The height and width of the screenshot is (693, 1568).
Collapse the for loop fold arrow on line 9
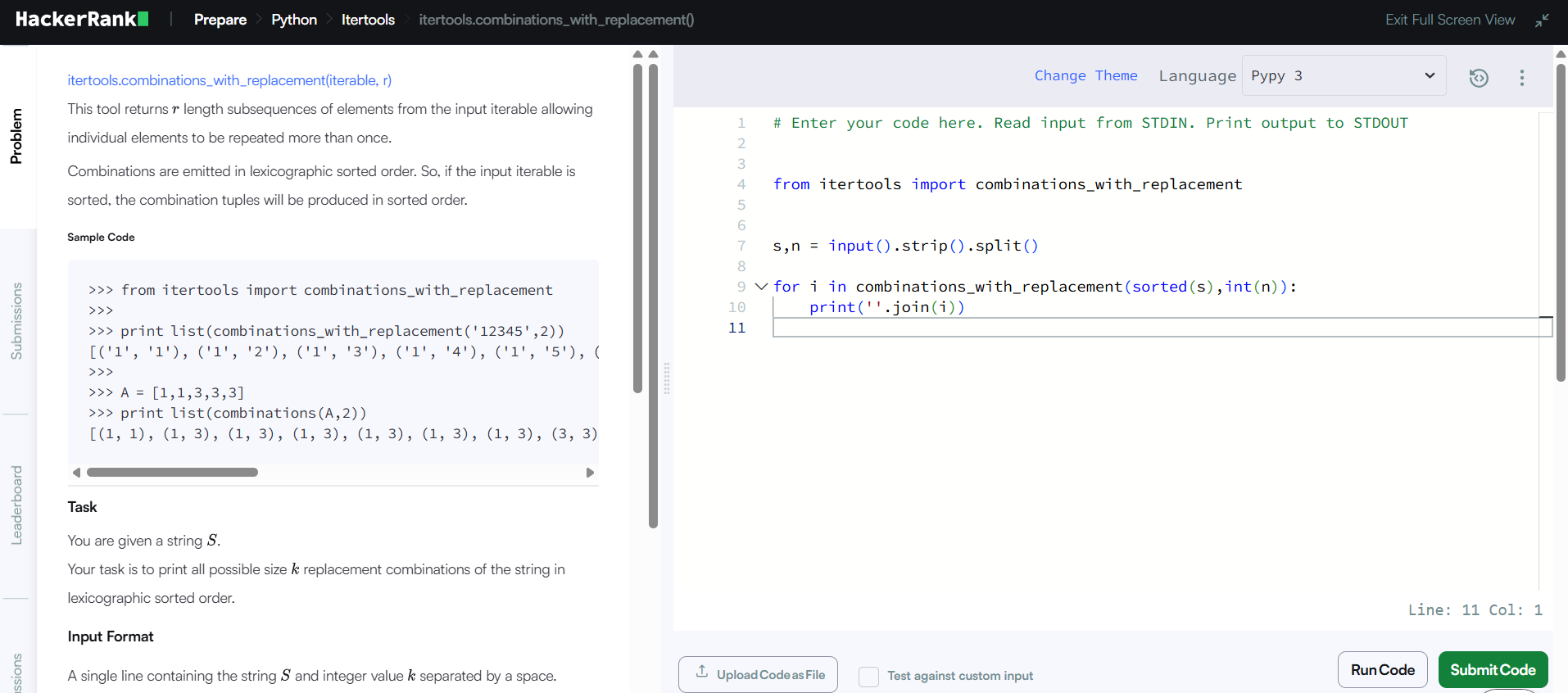click(761, 287)
